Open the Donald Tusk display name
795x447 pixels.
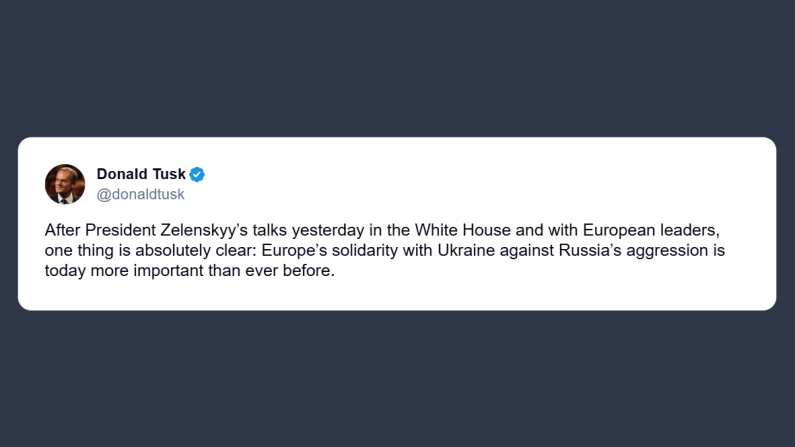point(140,175)
